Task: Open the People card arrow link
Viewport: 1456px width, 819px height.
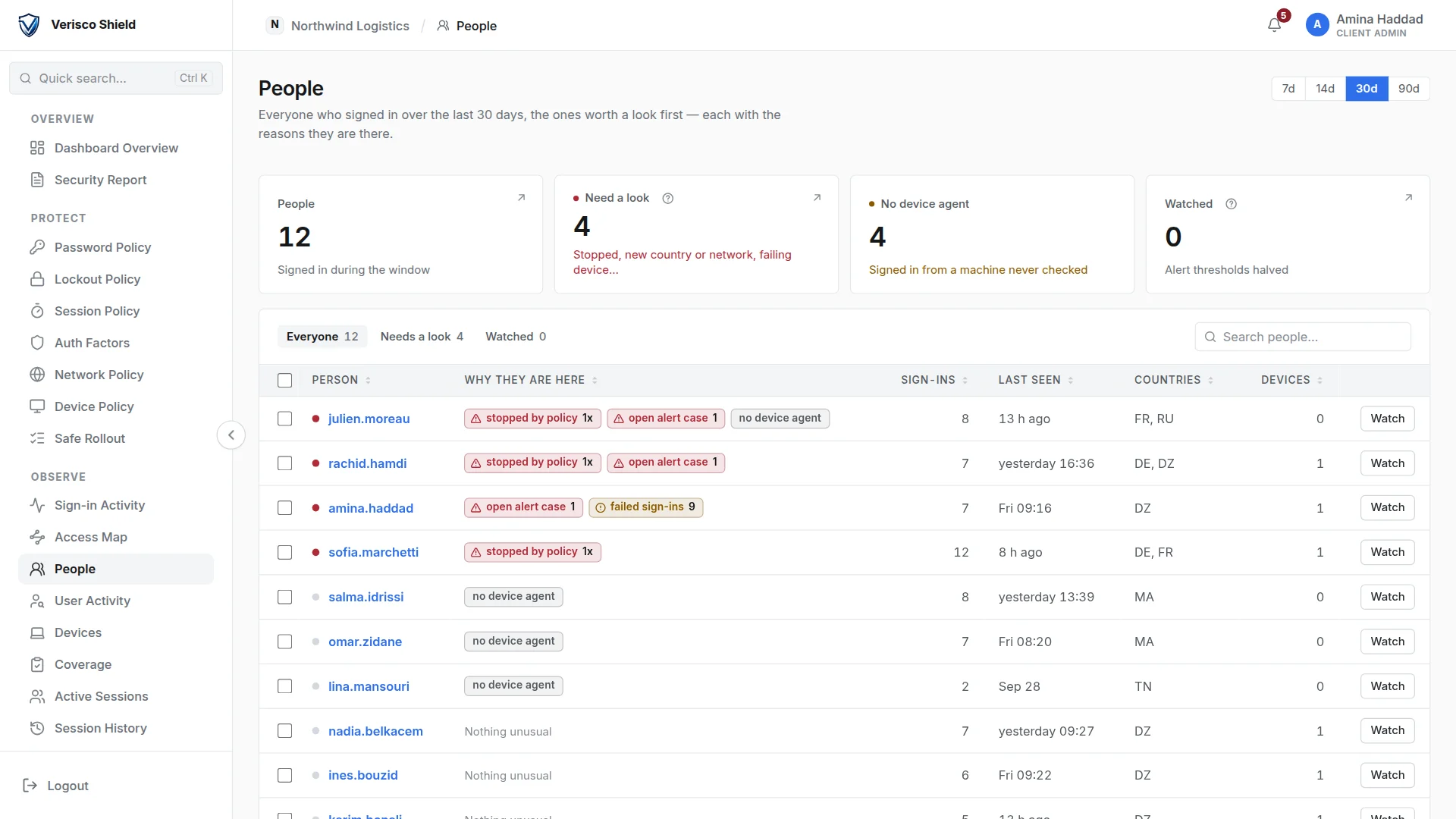Action: click(522, 198)
